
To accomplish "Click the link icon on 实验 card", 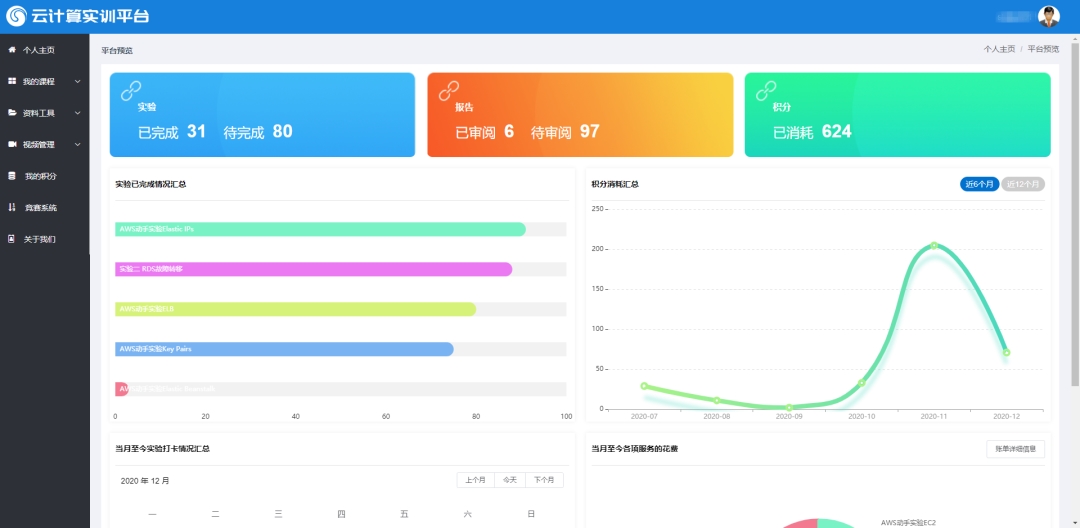I will point(131,90).
